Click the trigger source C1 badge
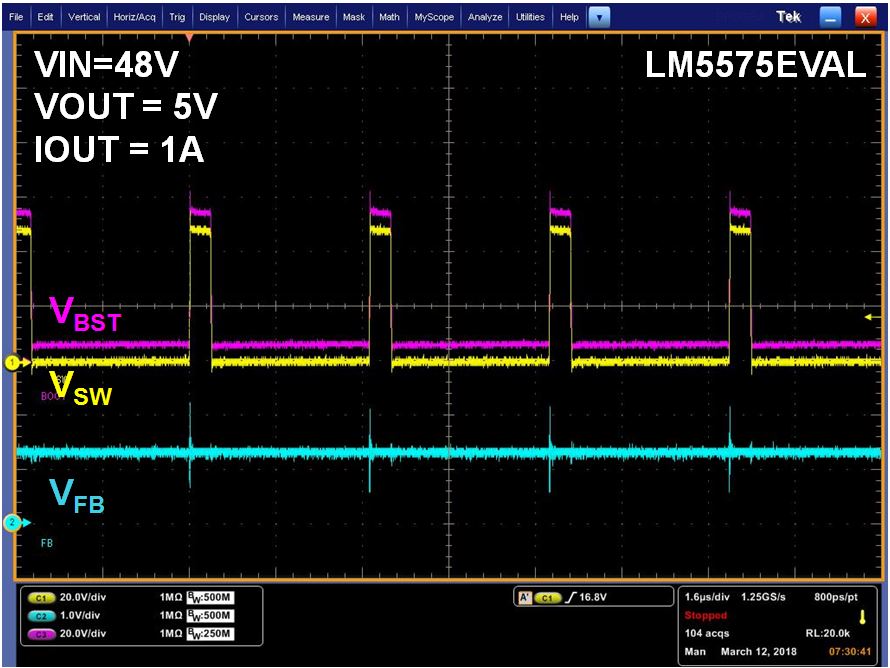 (x=547, y=598)
